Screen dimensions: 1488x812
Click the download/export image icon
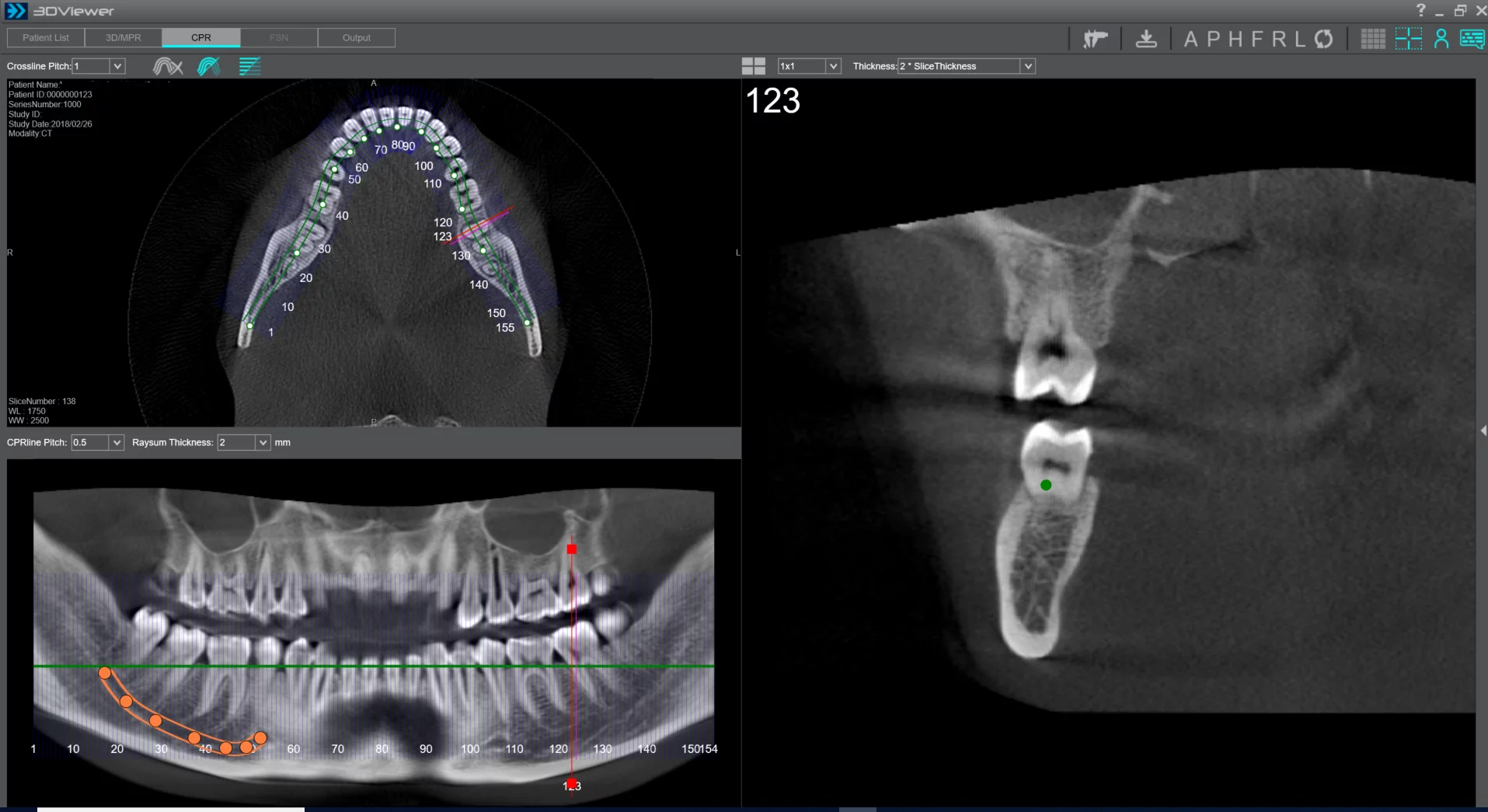[1146, 39]
